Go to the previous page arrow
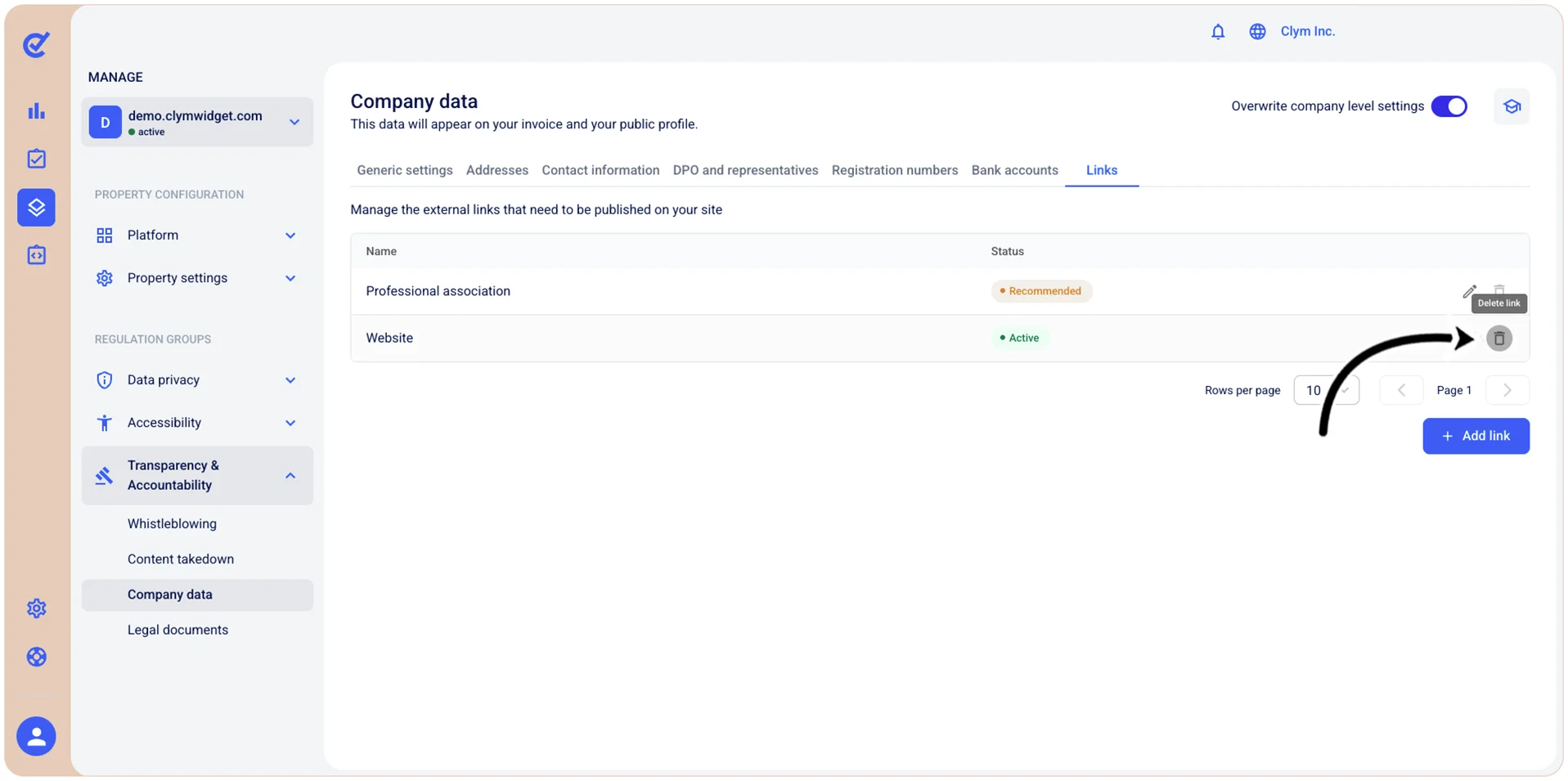The width and height of the screenshot is (1568, 781). click(x=1401, y=390)
